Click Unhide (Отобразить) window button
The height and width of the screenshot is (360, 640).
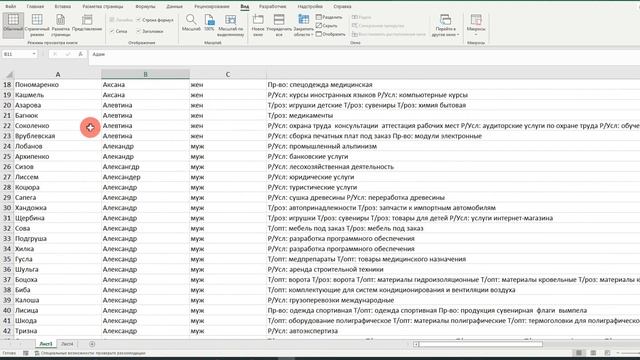click(x=331, y=34)
